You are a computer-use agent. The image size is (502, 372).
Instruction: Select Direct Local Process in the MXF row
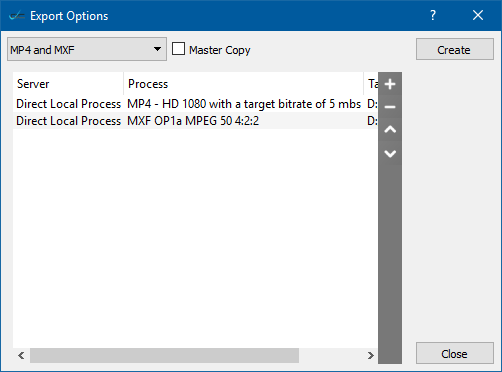pos(68,121)
